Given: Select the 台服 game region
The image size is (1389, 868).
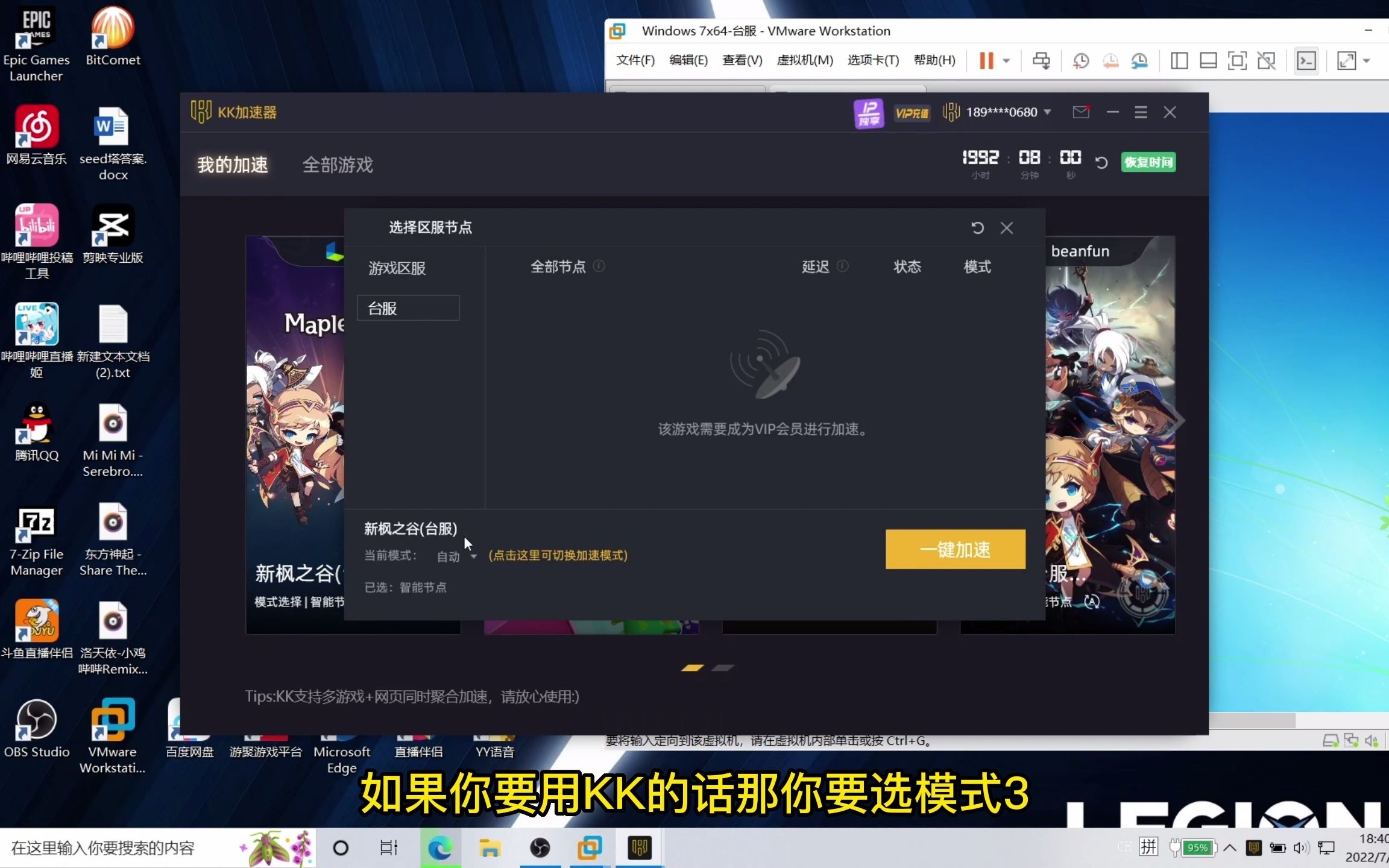Looking at the screenshot, I should pos(408,308).
